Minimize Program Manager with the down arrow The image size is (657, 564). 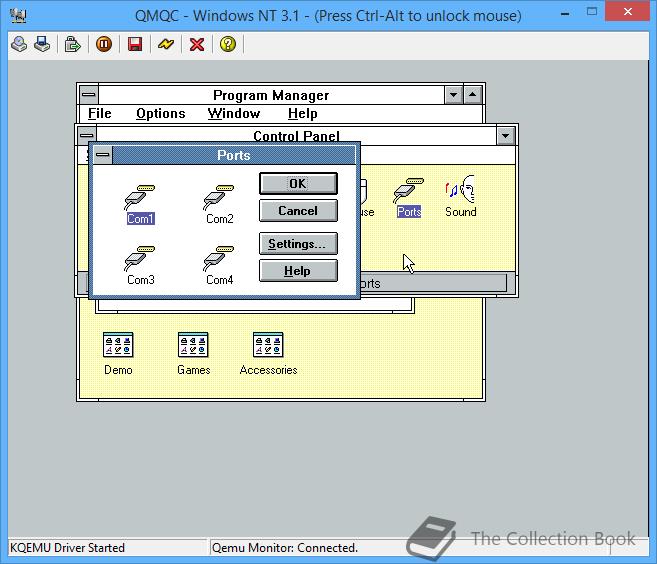454,95
